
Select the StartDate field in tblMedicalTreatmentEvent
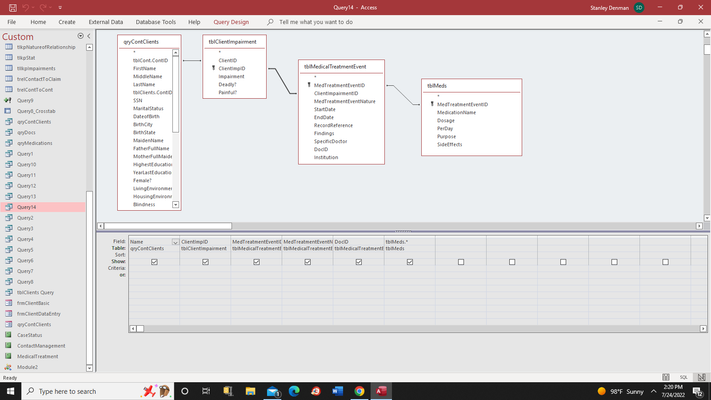click(x=325, y=109)
